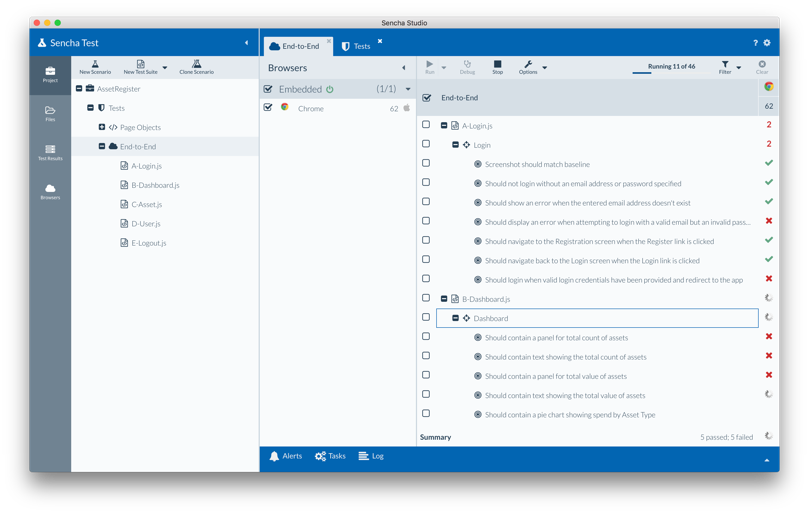This screenshot has width=809, height=514.
Task: Open the Embedded row dropdown arrow
Action: coord(408,89)
